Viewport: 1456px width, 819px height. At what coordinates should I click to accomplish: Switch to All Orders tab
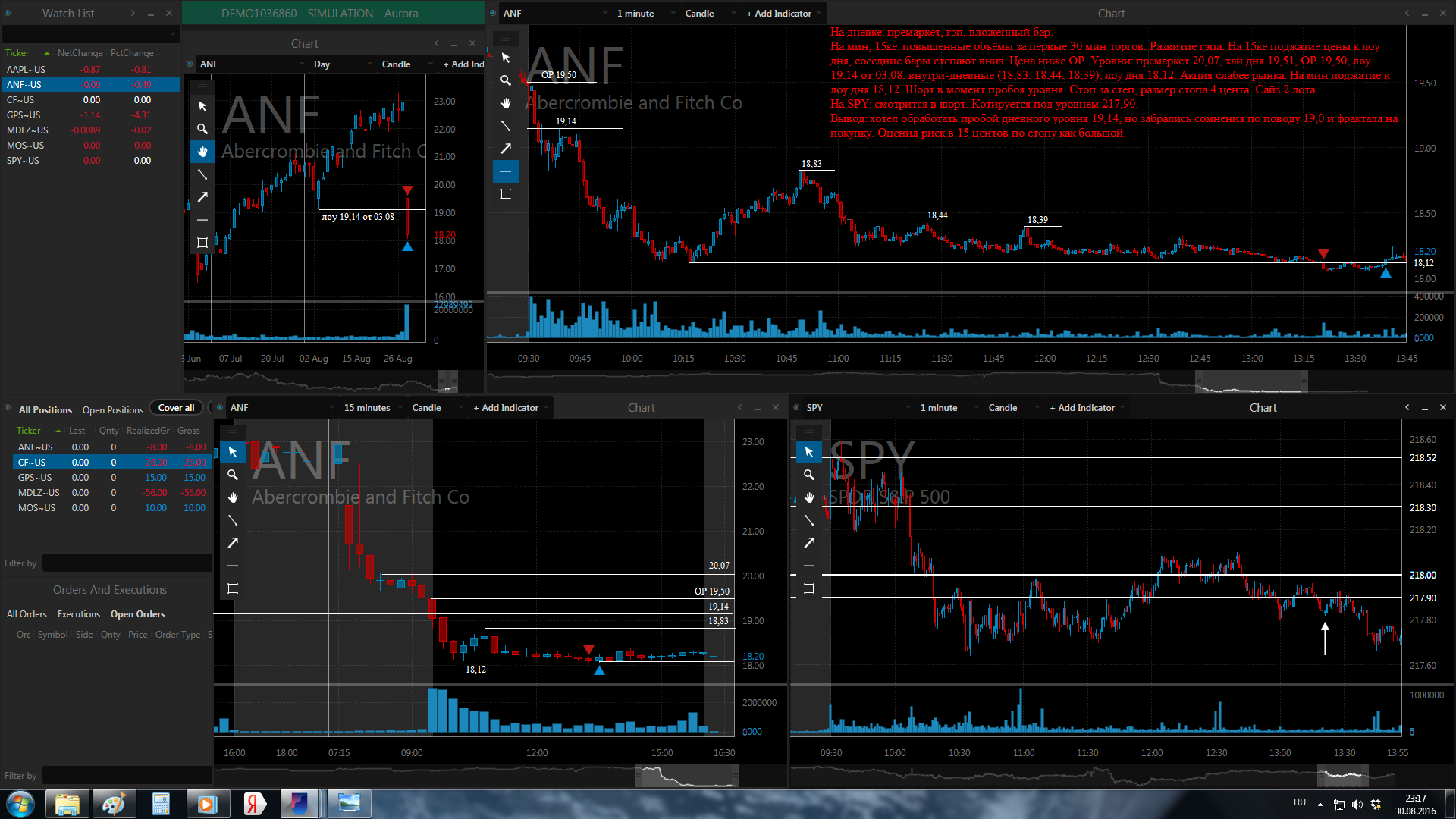click(27, 614)
